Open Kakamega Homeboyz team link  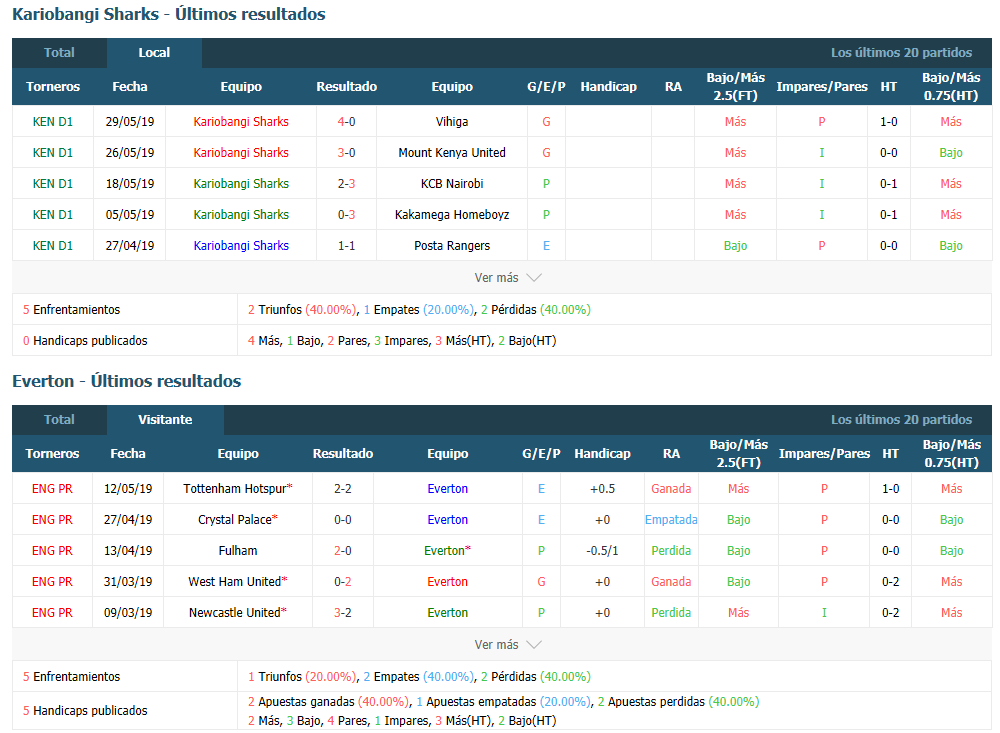[452, 214]
